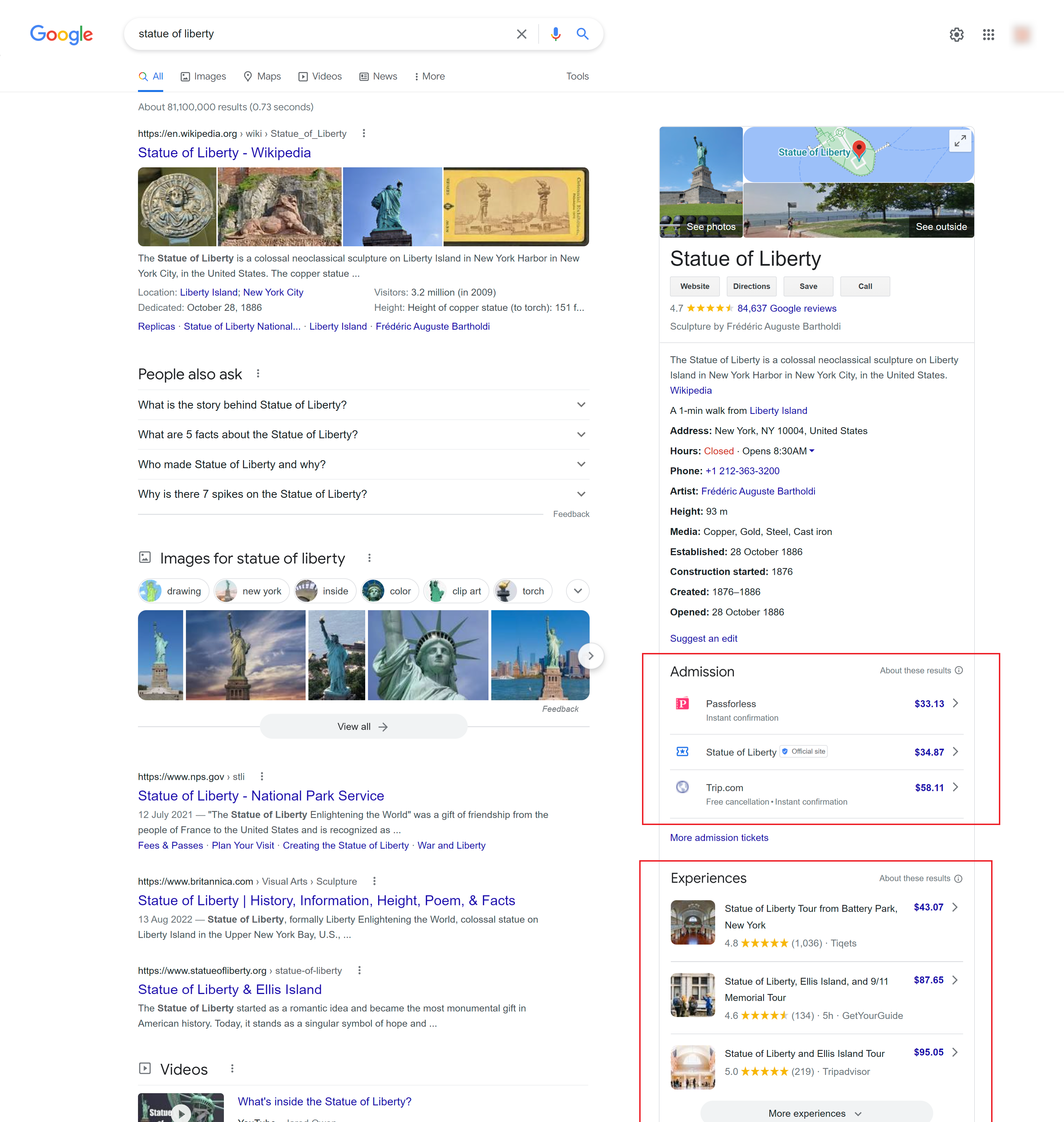1064x1122 pixels.
Task: Clear the search box text
Action: coord(521,34)
